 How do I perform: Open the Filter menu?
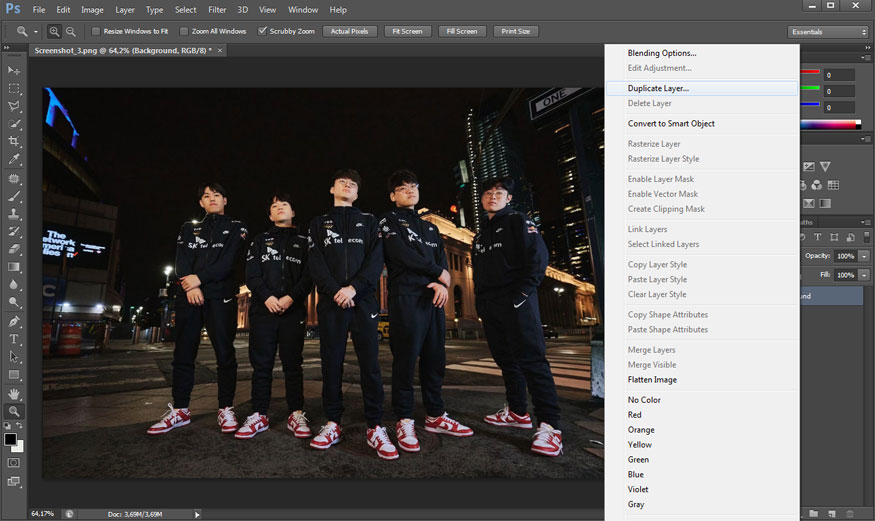(x=217, y=9)
